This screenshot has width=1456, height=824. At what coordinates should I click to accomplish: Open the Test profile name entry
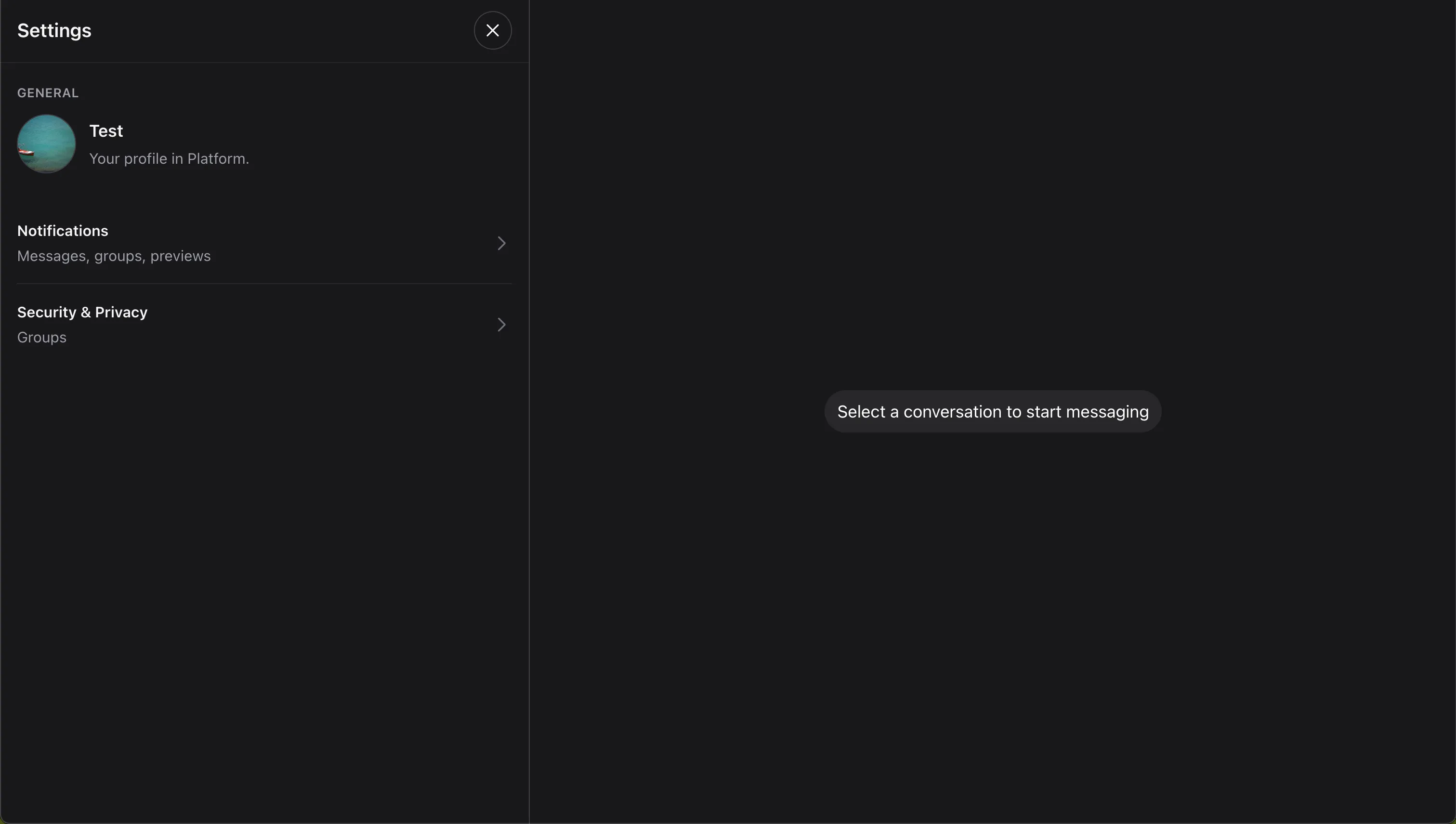[x=106, y=131]
